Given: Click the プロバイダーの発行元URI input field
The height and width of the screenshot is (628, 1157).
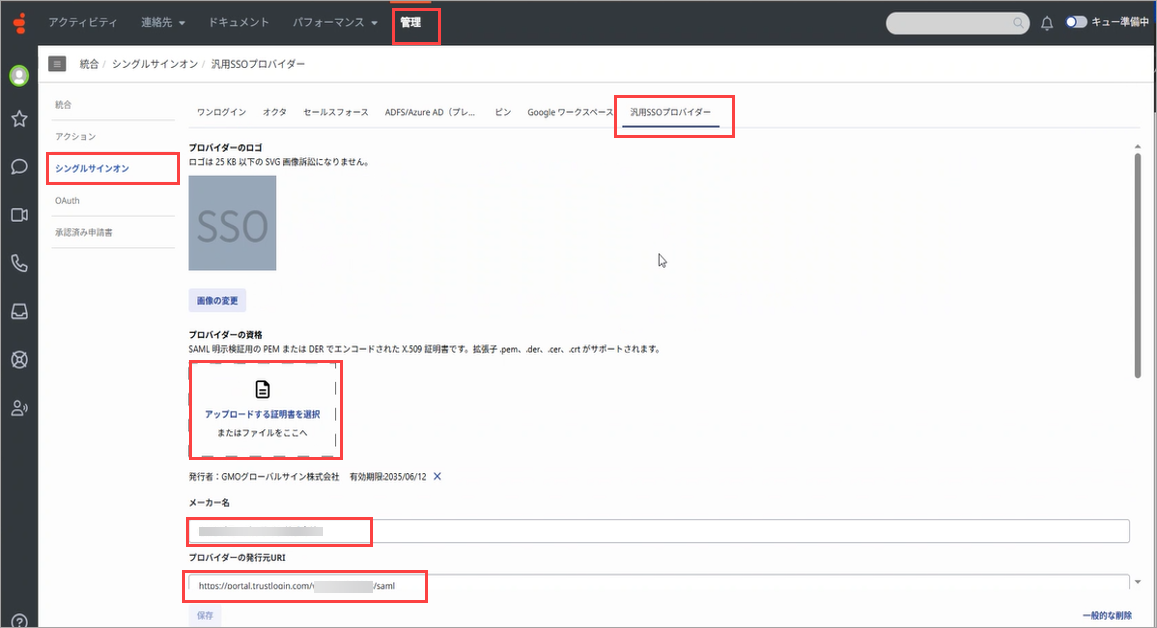Looking at the screenshot, I should 659,586.
